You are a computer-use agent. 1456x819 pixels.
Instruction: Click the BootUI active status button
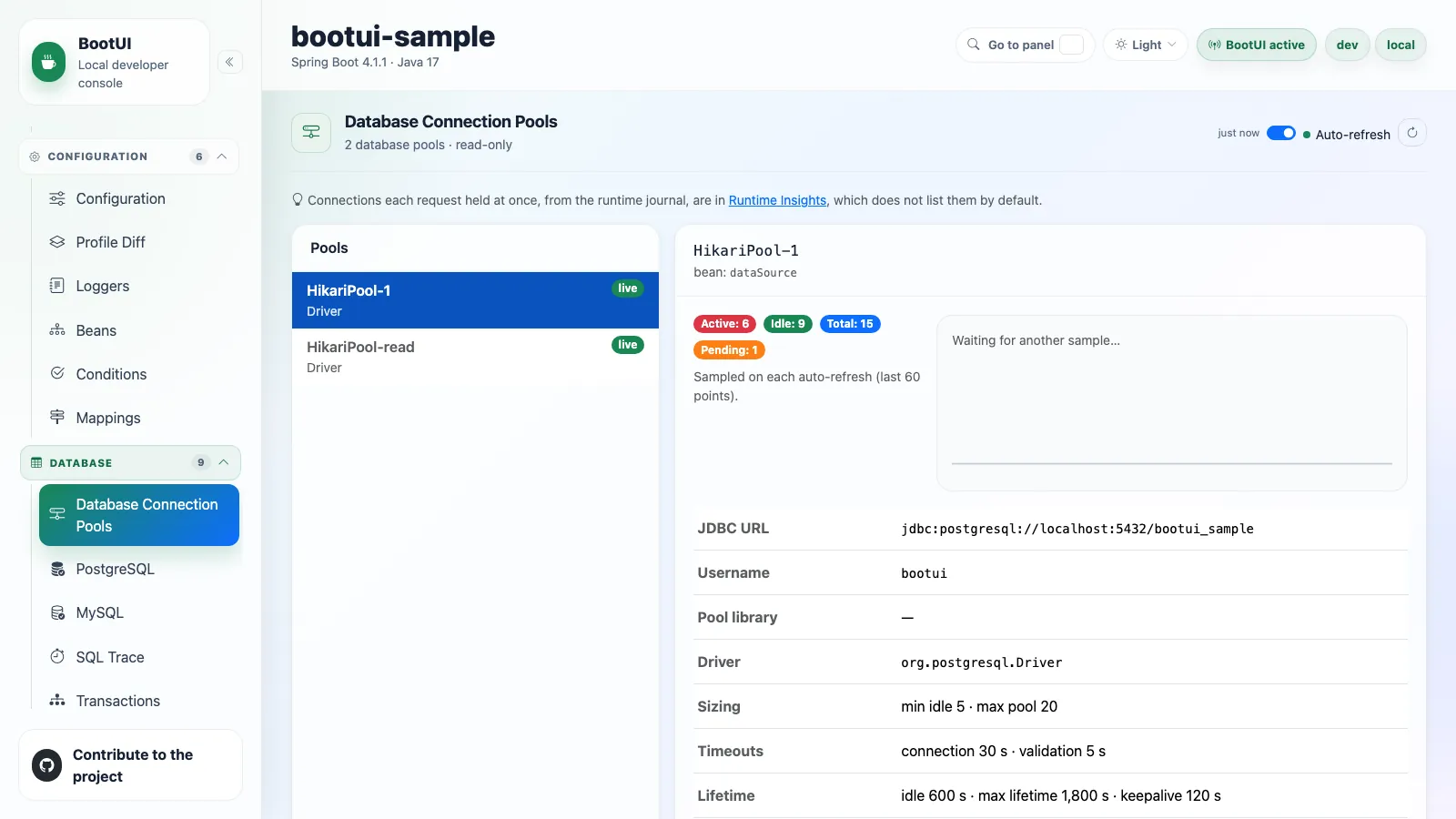[x=1256, y=45]
